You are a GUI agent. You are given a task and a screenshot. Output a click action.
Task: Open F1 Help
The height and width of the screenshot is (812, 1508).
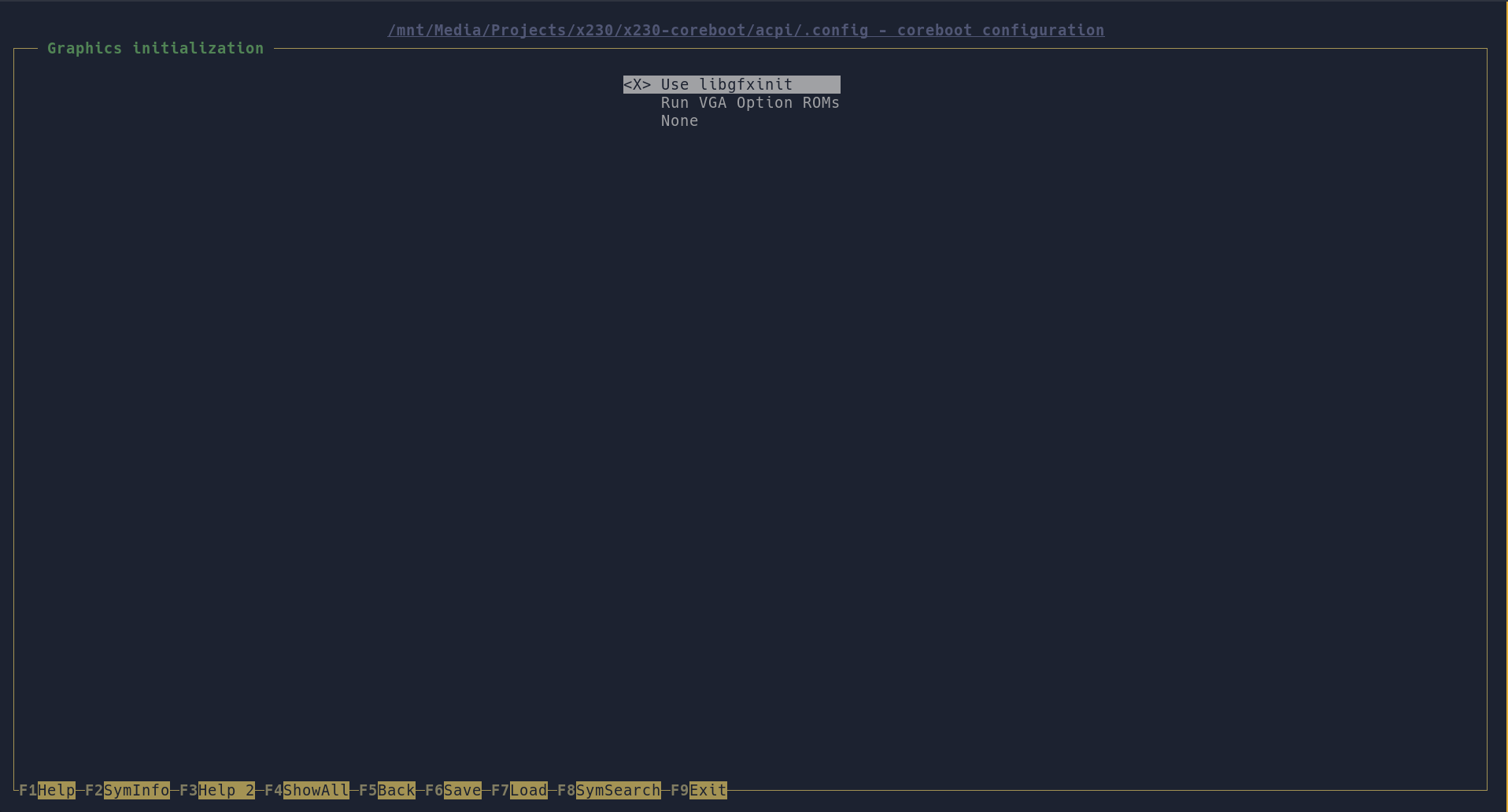[47, 790]
